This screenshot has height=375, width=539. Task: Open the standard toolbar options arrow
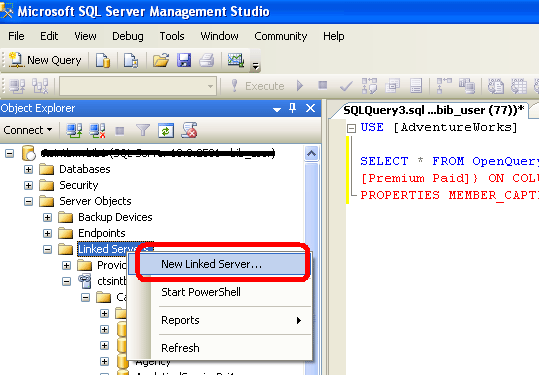tap(255, 65)
